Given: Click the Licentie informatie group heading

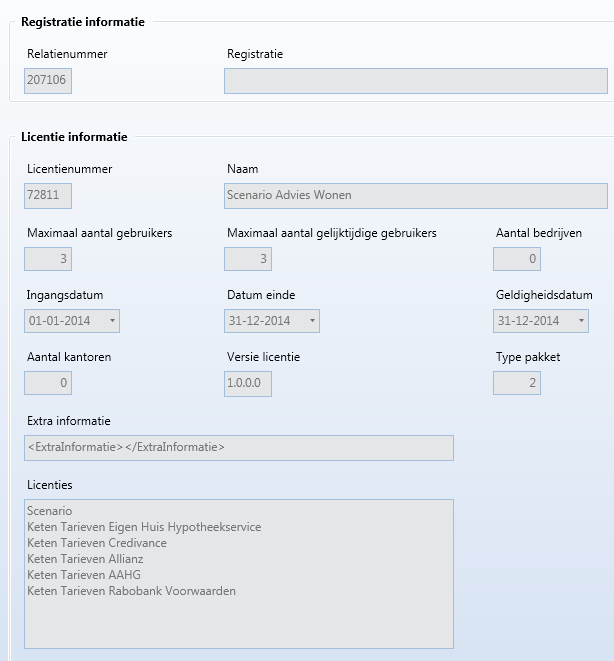Looking at the screenshot, I should 74,137.
